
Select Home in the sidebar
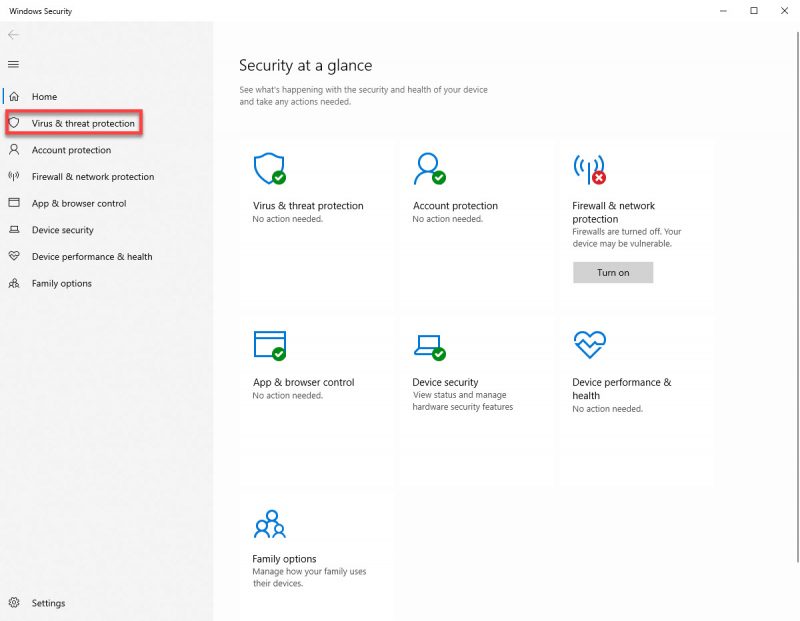[x=44, y=96]
